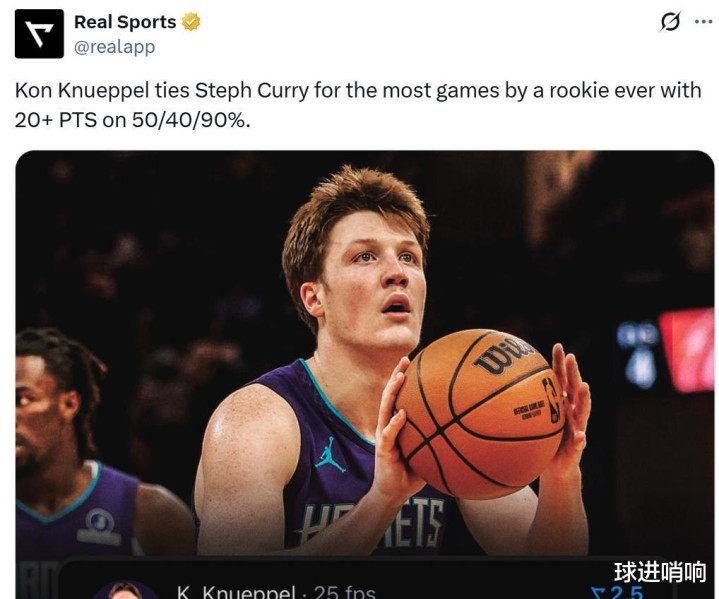Click the tweet text about Kon Knueppel
The height and width of the screenshot is (599, 719).
tap(358, 105)
